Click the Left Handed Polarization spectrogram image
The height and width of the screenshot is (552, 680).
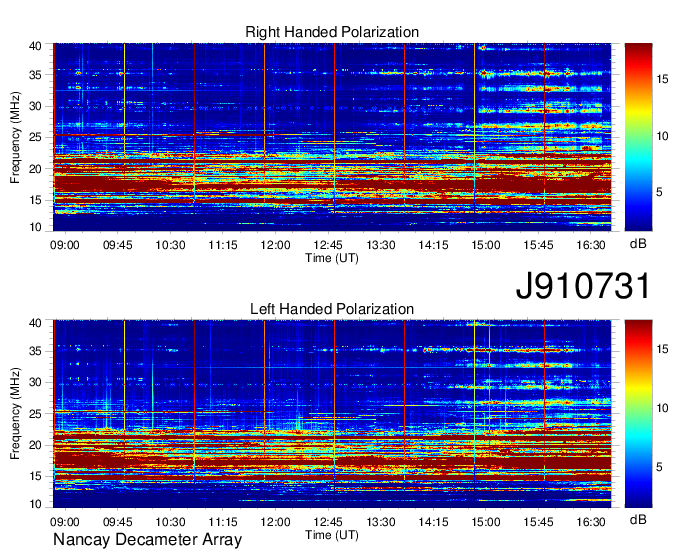click(332, 414)
